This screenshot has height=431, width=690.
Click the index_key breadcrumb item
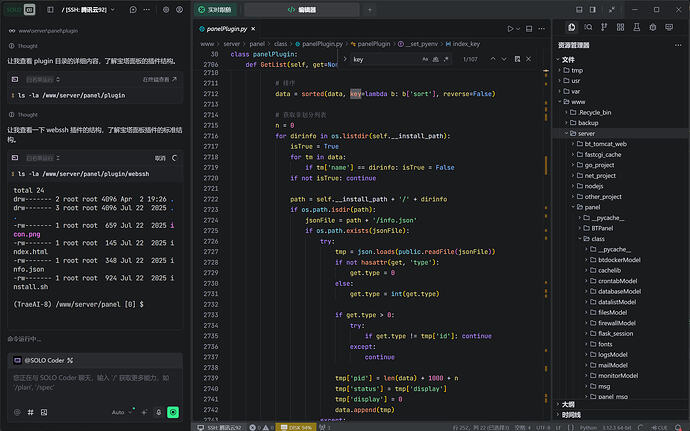[463, 44]
